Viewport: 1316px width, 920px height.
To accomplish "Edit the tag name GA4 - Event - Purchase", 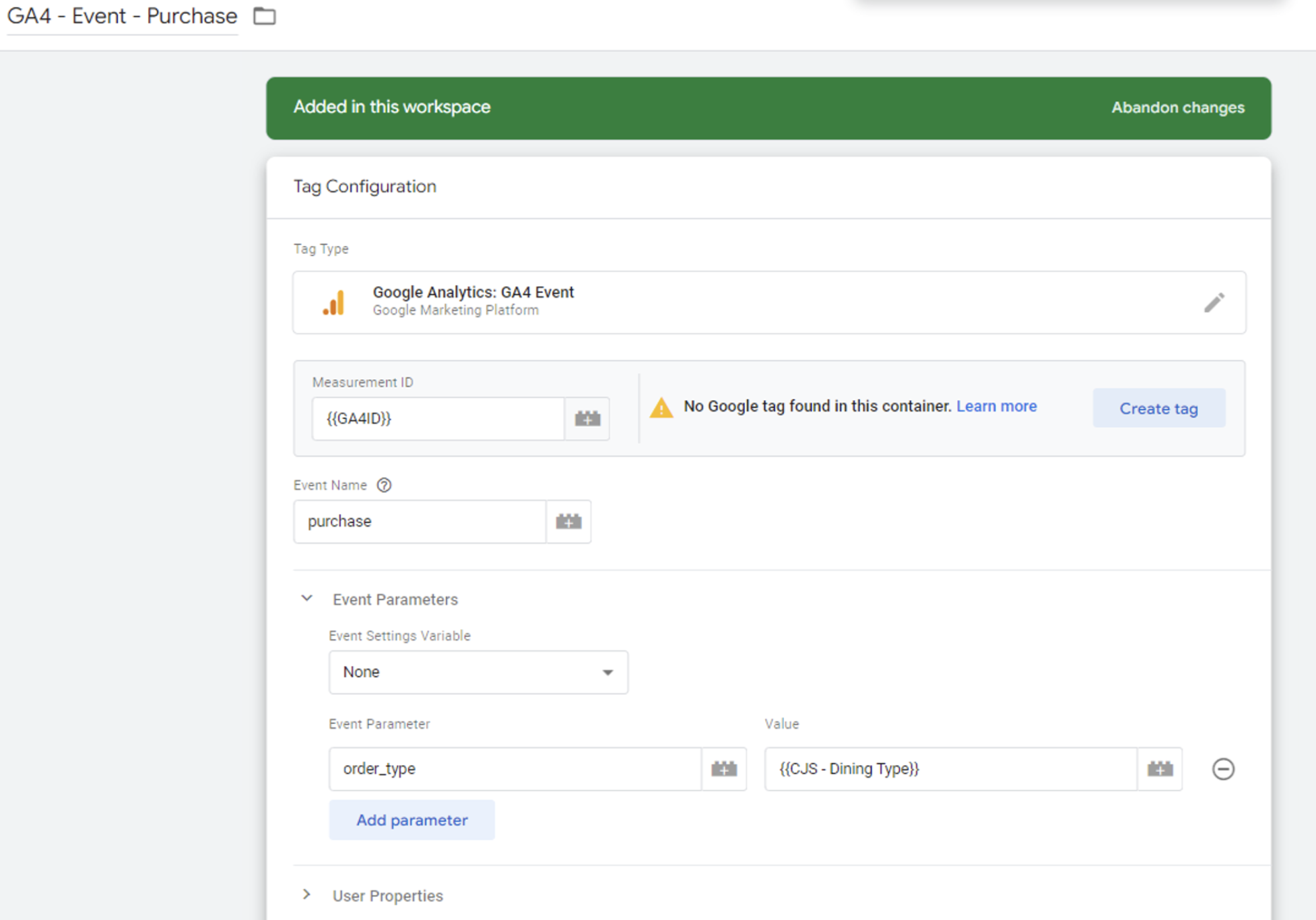I will pos(122,16).
